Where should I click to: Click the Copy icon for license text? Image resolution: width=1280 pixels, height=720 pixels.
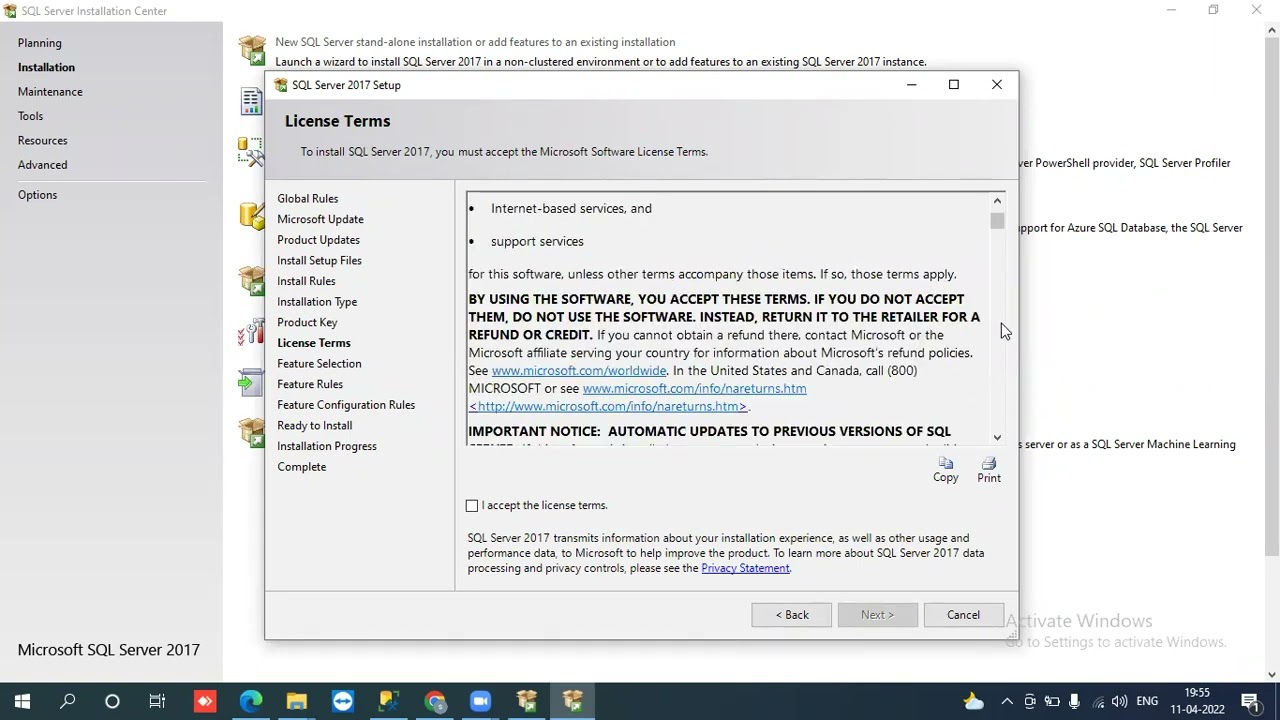click(x=945, y=469)
